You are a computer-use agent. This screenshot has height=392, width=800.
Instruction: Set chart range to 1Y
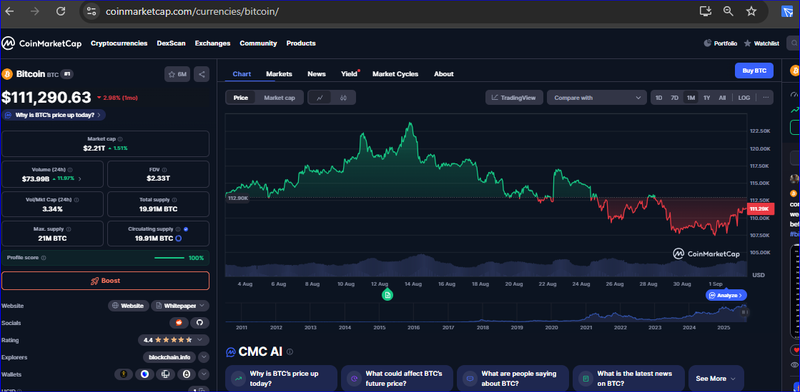coord(707,97)
